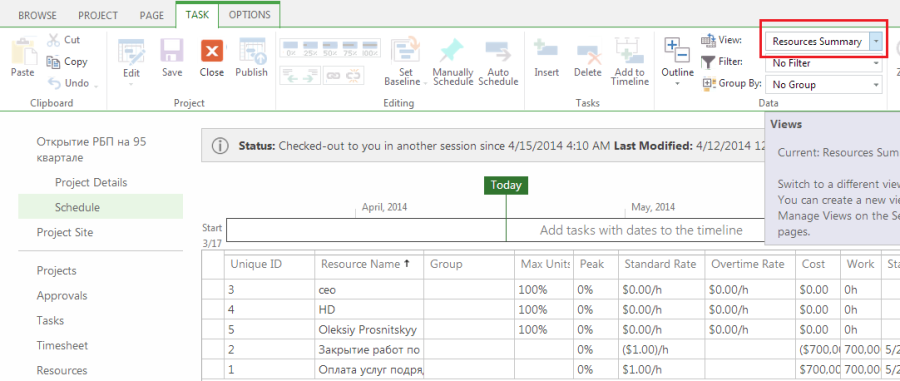Close the project using the red X icon
This screenshot has width=900, height=381.
(x=212, y=50)
